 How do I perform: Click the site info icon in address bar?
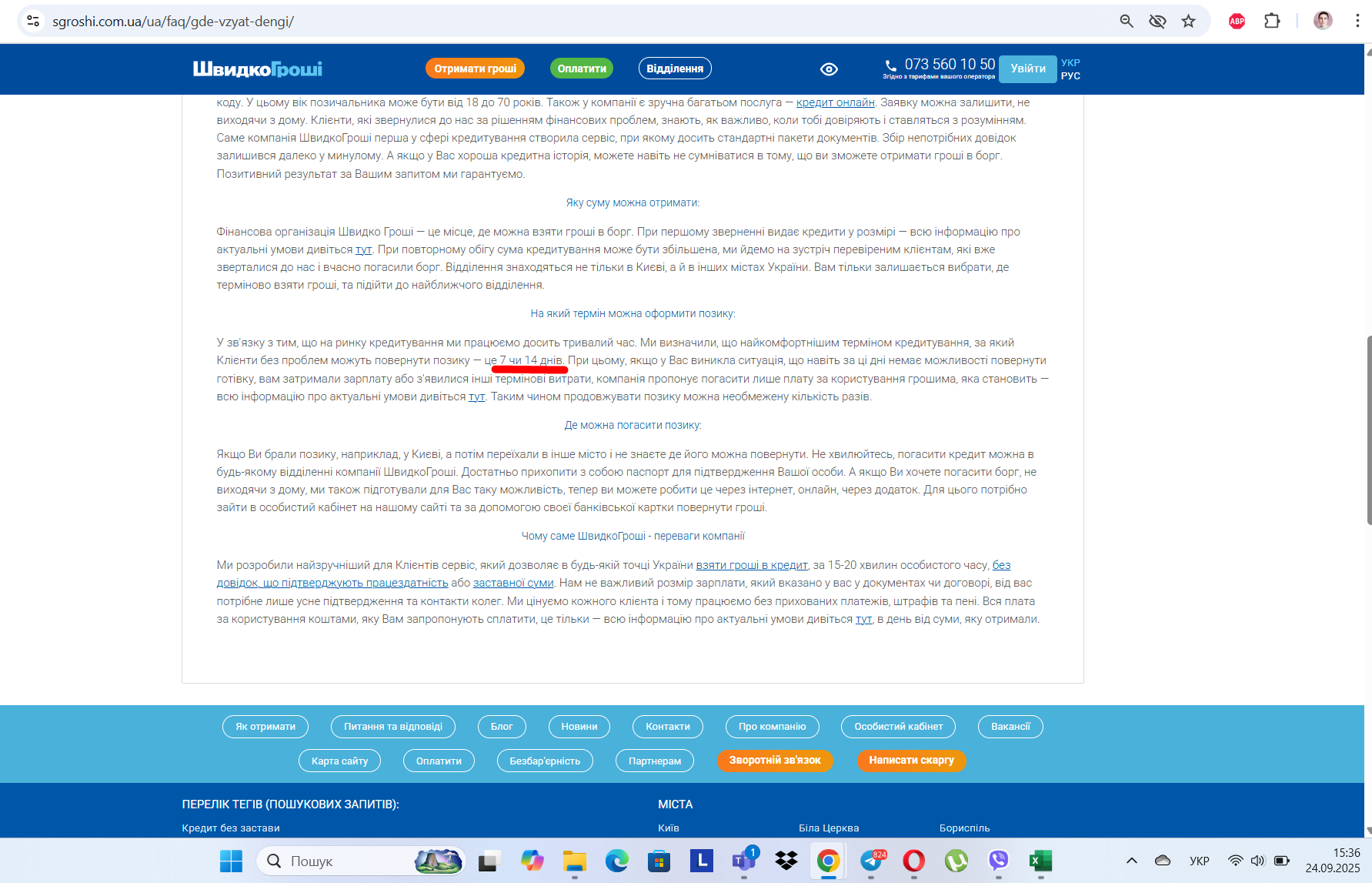coord(33,21)
